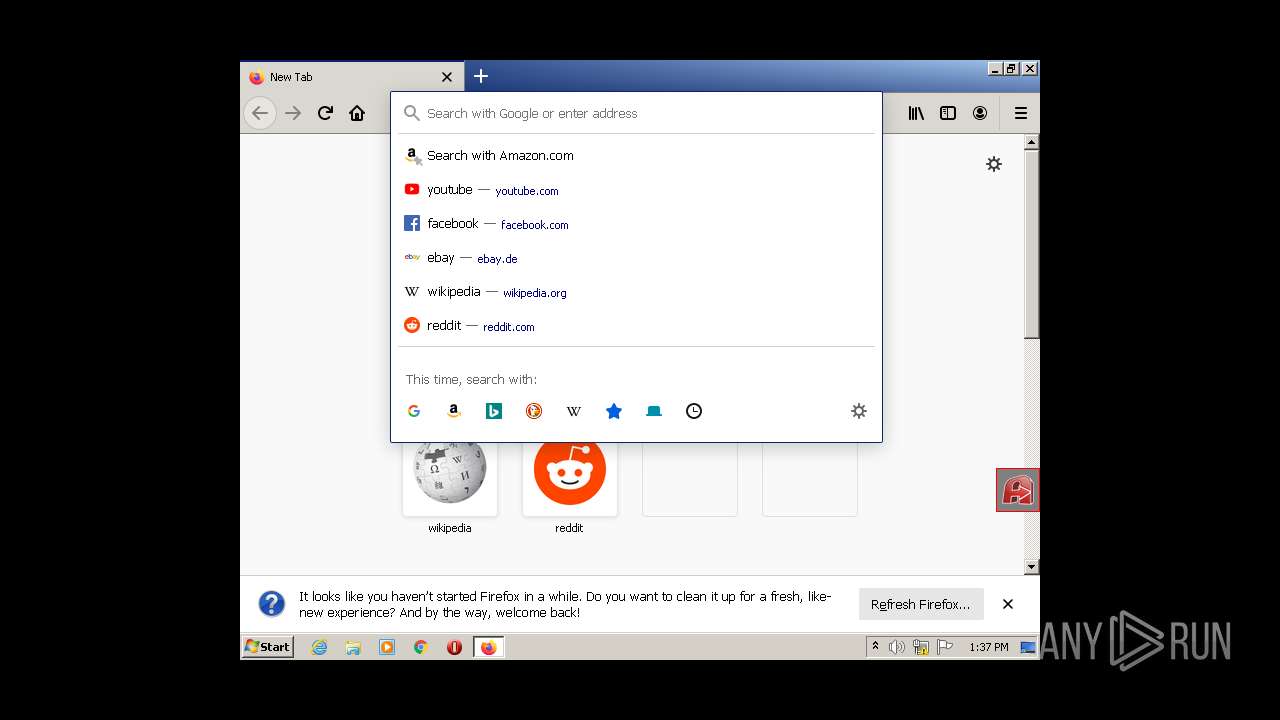Search this time with Wikipedia
The height and width of the screenshot is (720, 1280).
[574, 411]
